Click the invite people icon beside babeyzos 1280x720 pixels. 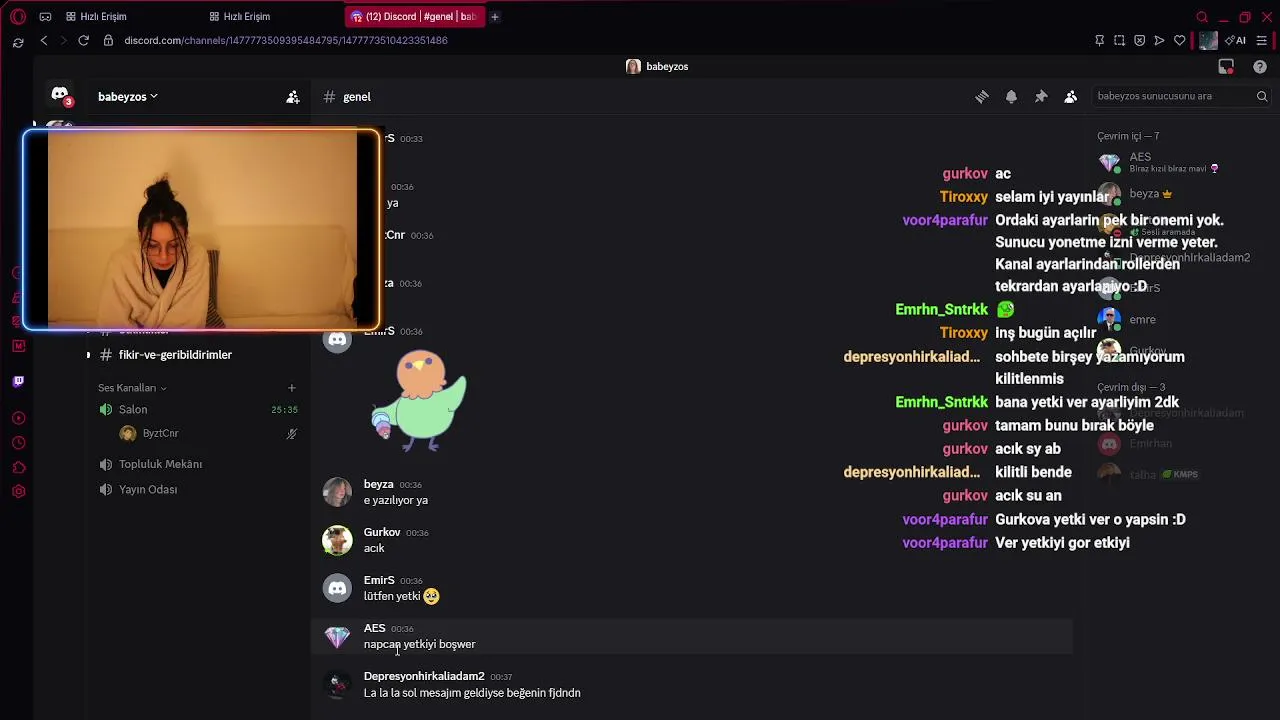293,97
